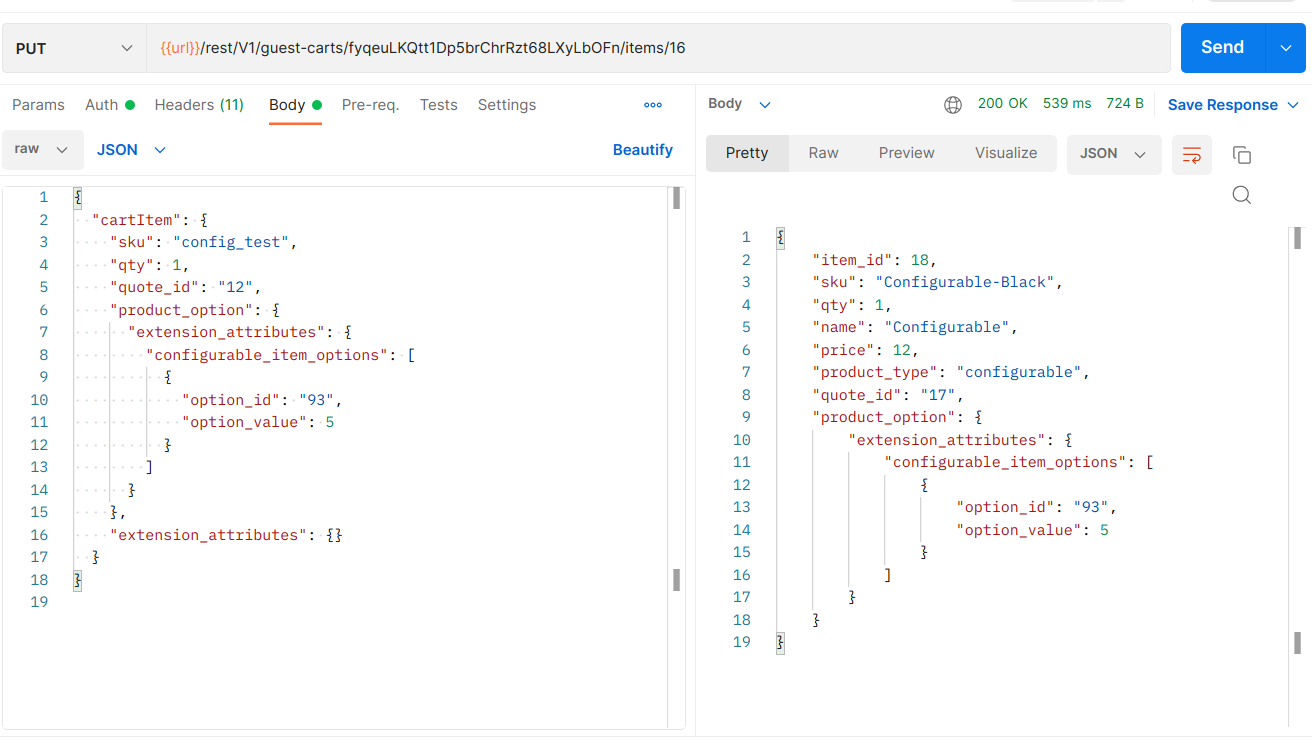Open the three-dots more options menu
Image resolution: width=1312 pixels, height=741 pixels.
(653, 105)
